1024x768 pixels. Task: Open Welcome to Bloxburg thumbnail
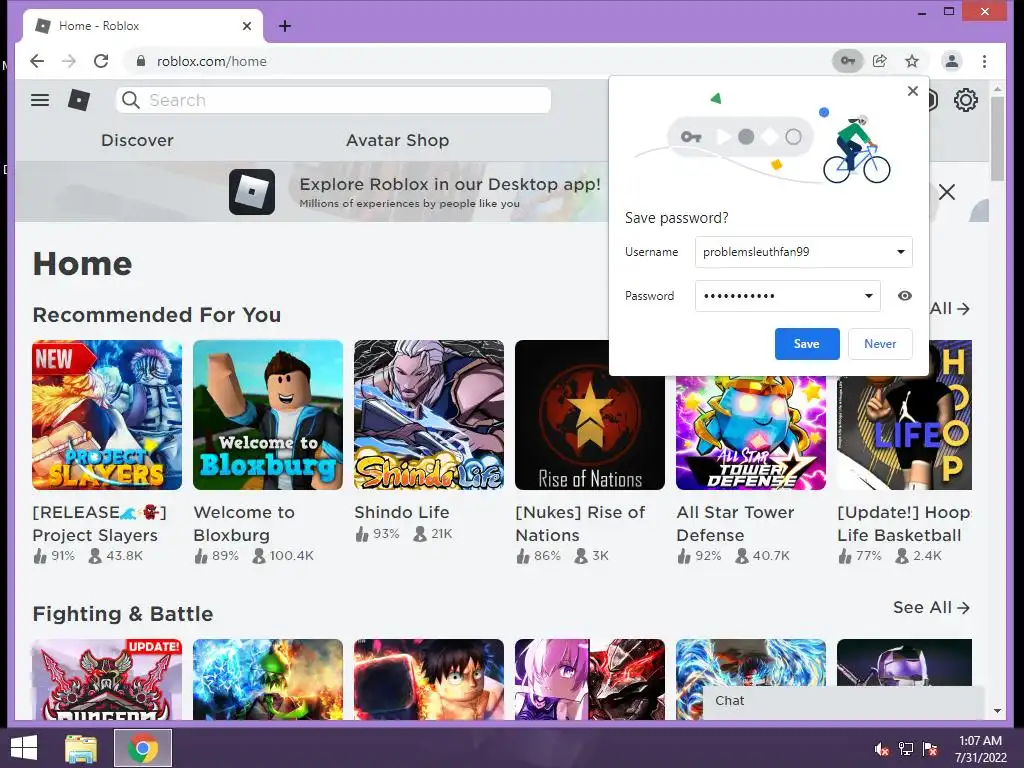coord(268,415)
